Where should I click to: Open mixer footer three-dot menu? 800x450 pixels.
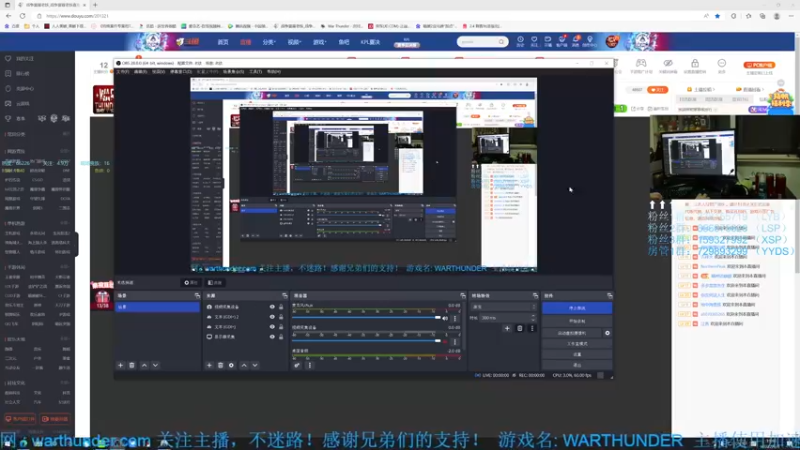[x=310, y=365]
